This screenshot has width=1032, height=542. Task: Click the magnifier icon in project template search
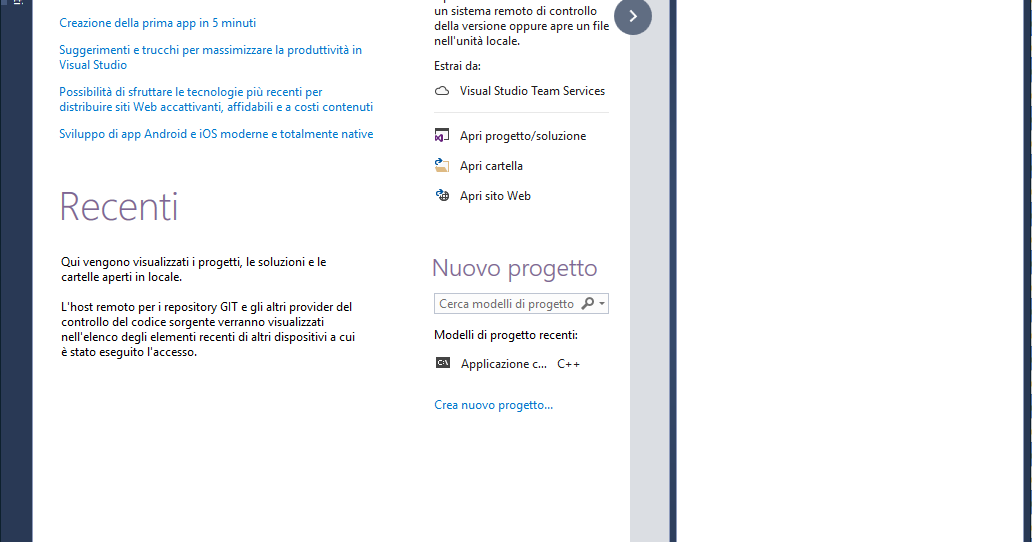click(587, 303)
